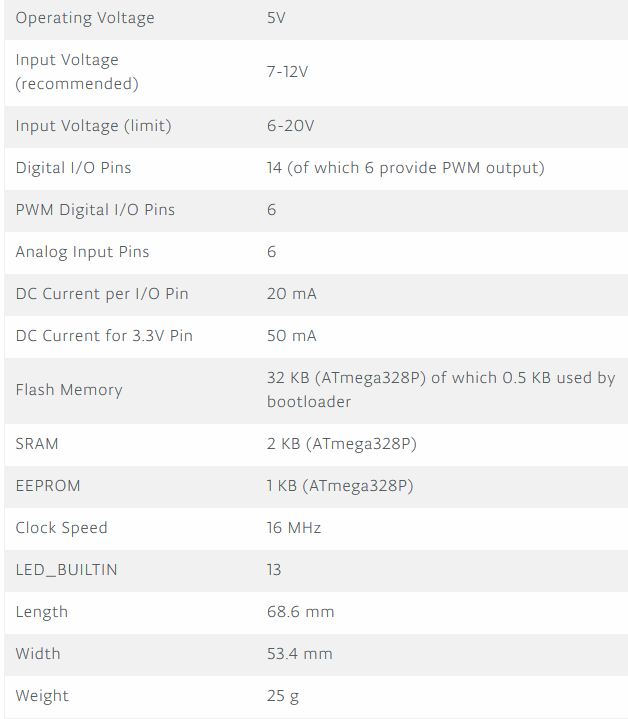Viewport: 628px width, 719px height.
Task: Select the LED_BUILTIN label
Action: pos(66,570)
